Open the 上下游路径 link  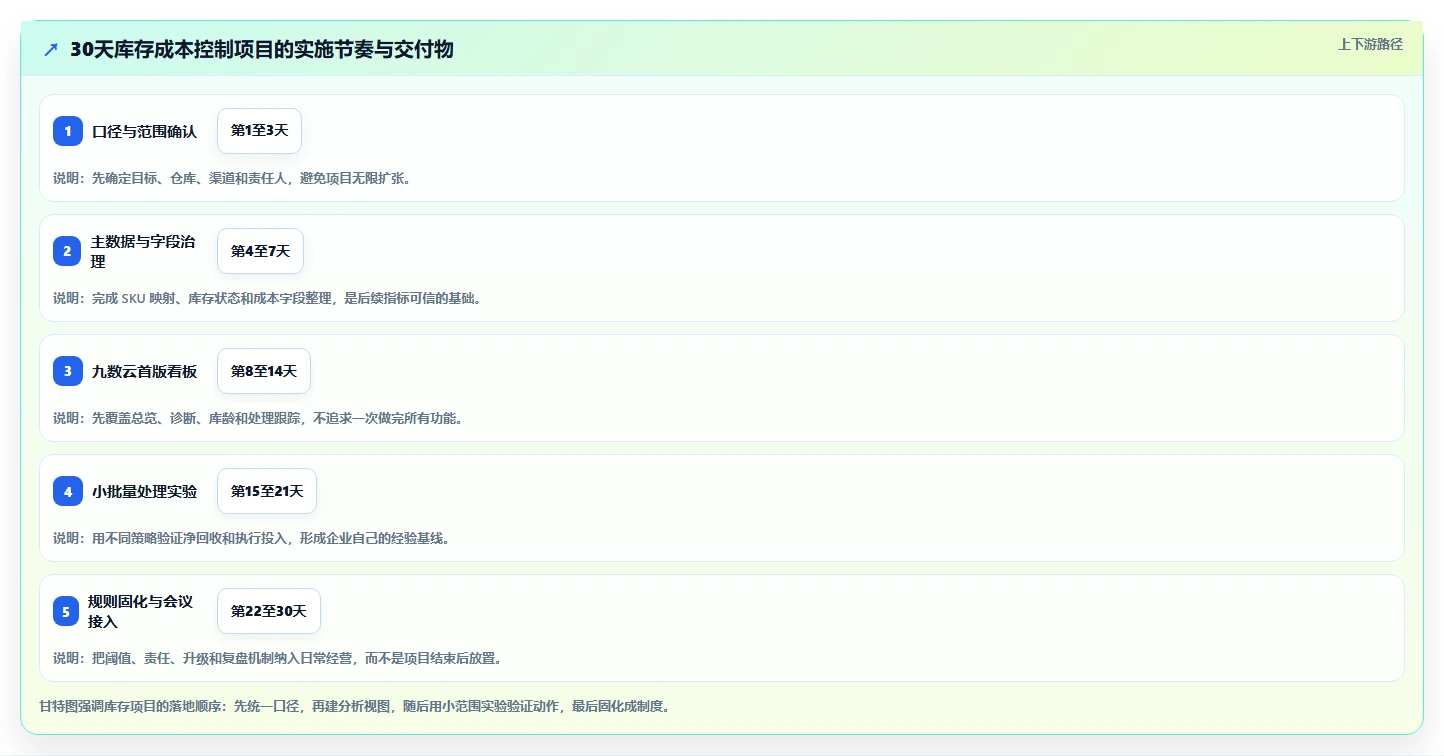[1370, 44]
